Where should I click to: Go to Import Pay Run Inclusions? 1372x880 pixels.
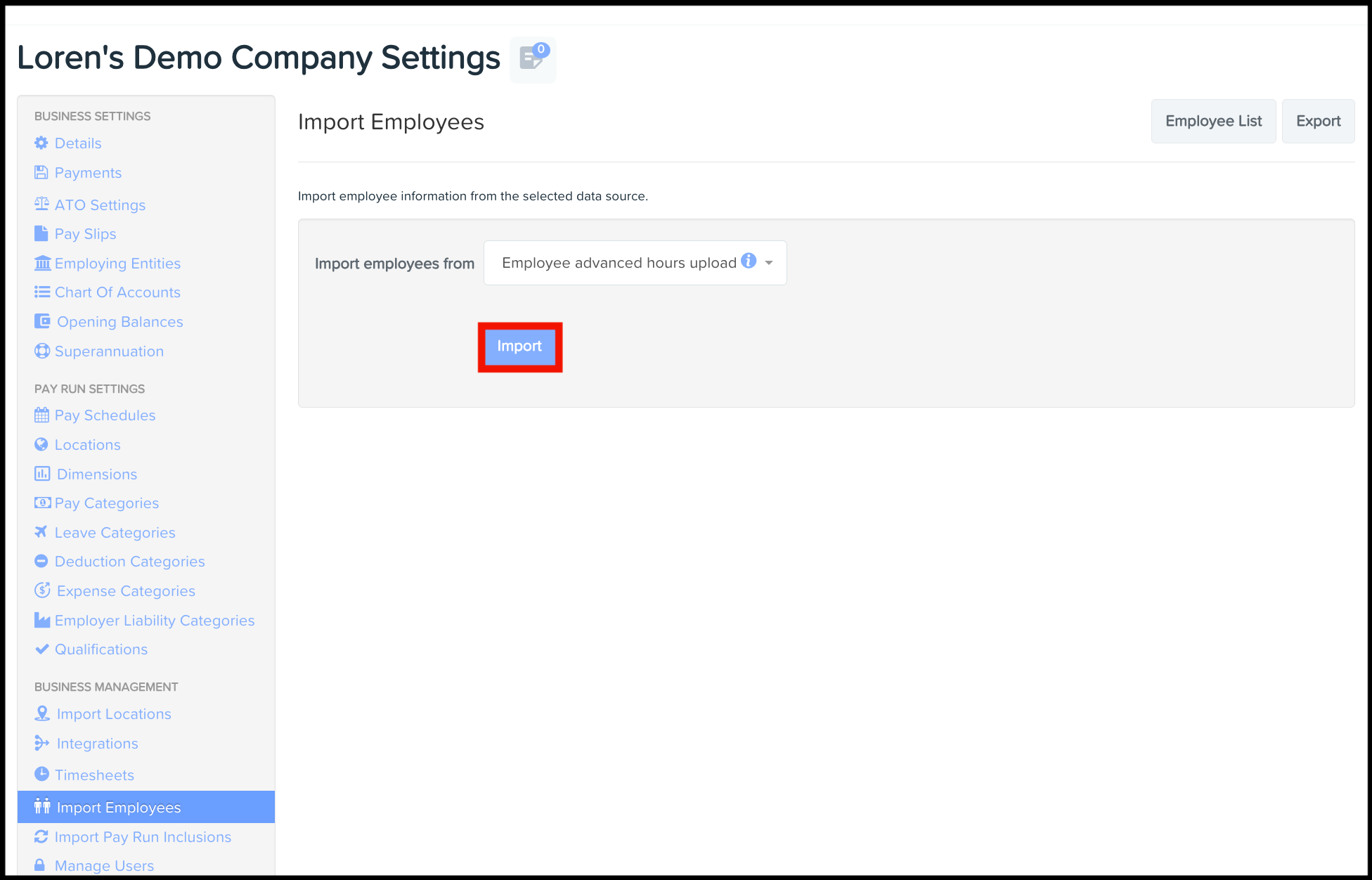143,836
